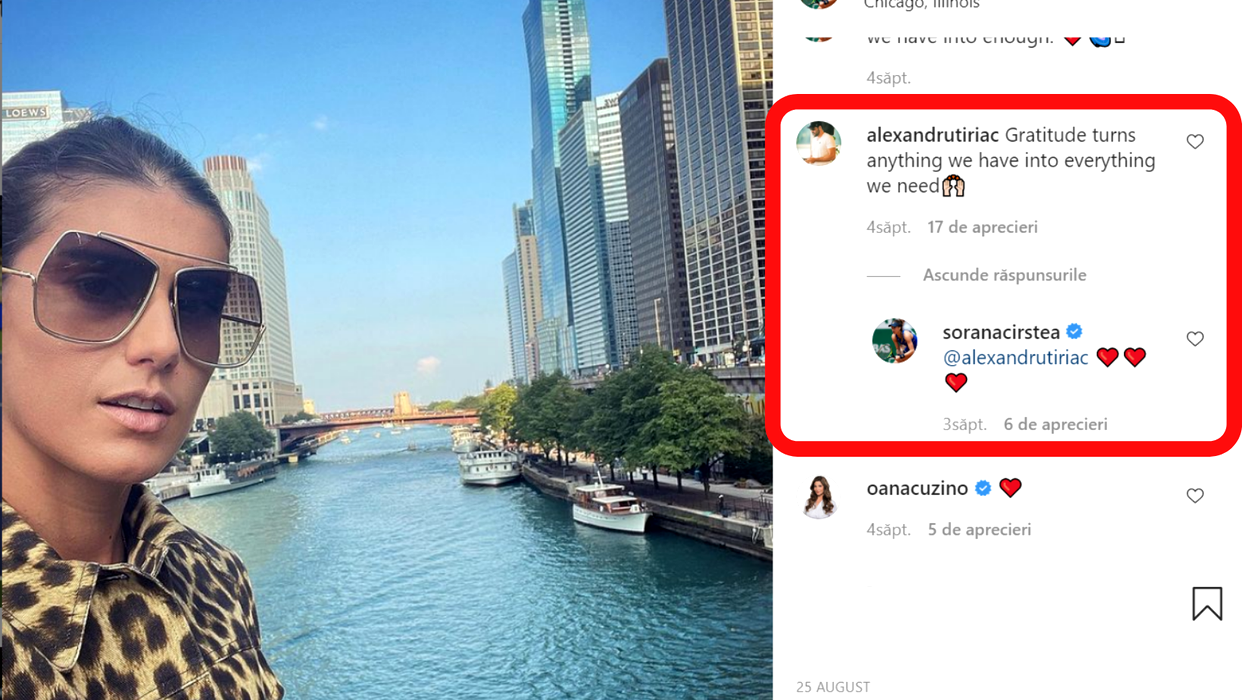Open the alexandrutiriac username link

932,135
